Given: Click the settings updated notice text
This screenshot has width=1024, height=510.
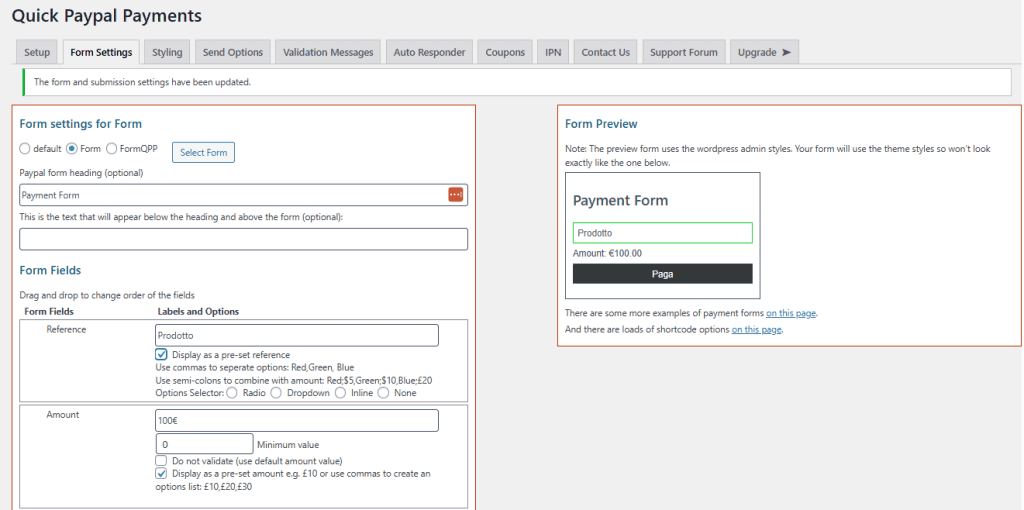Looking at the screenshot, I should pos(142,82).
